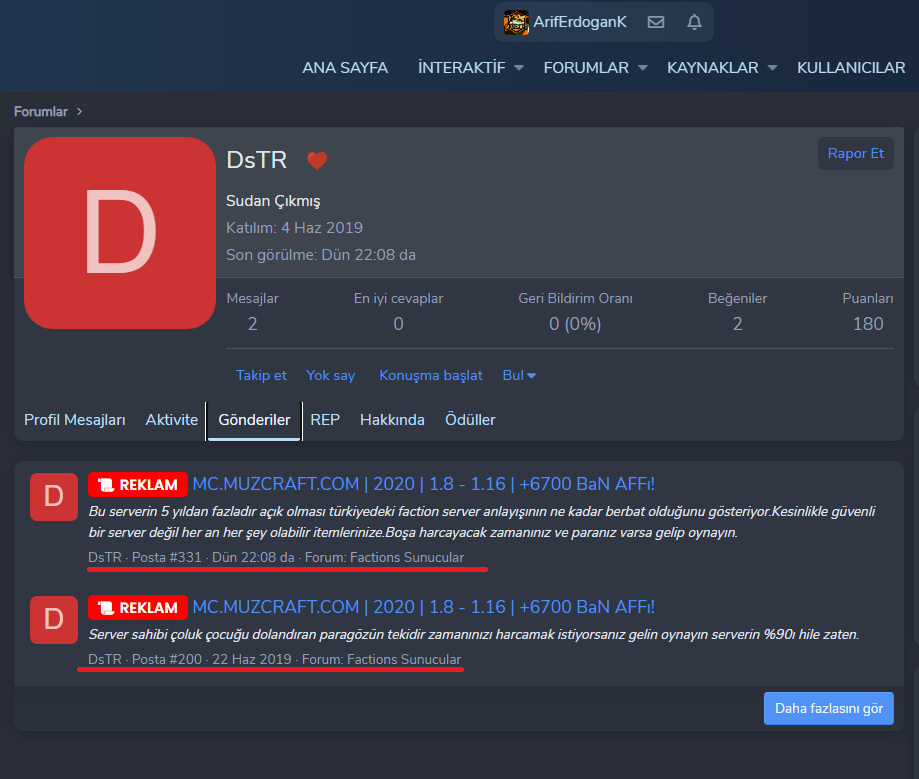919x779 pixels.
Task: Switch to the Ödüller tab
Action: click(470, 420)
